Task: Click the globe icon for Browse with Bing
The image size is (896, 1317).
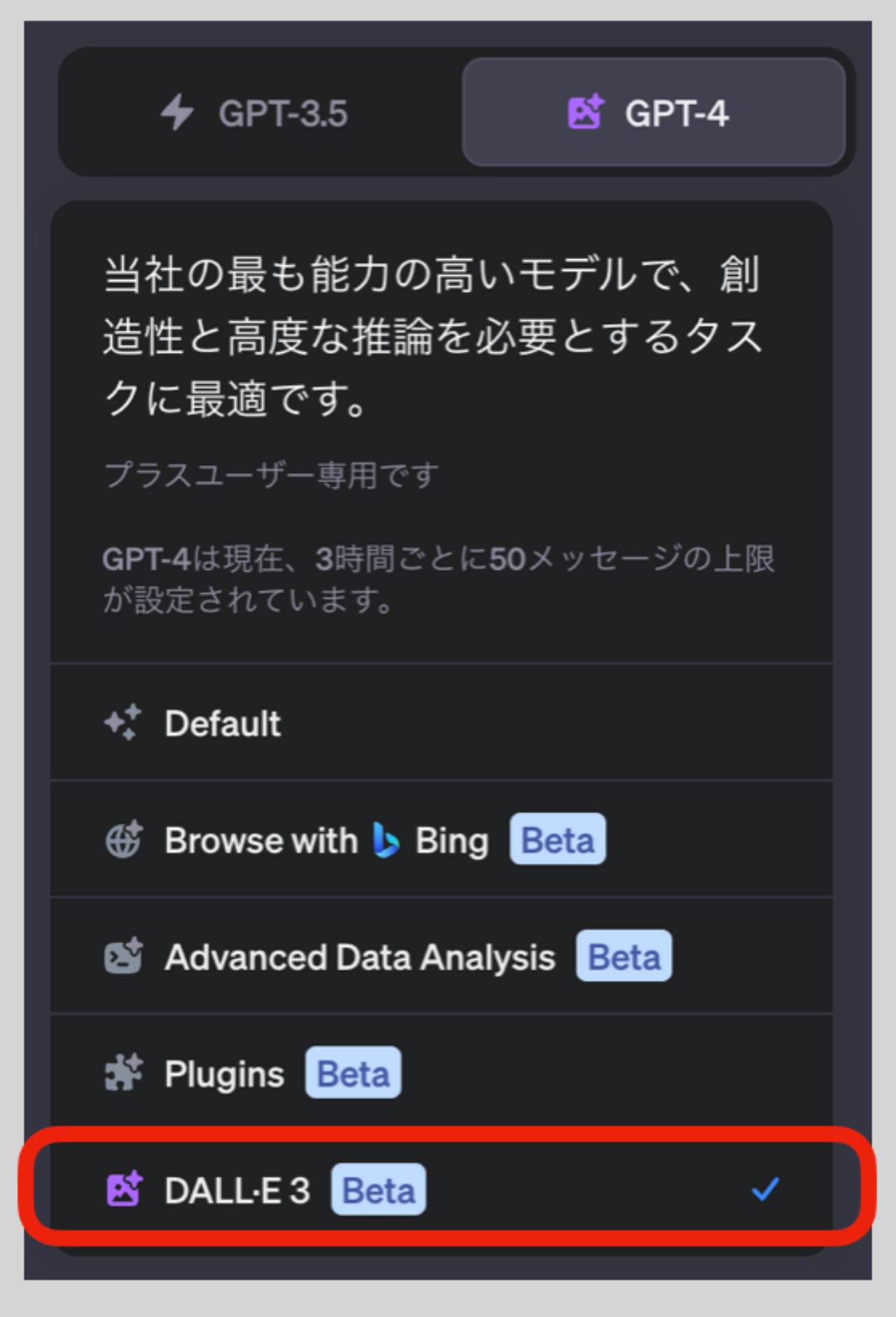Action: tap(125, 840)
